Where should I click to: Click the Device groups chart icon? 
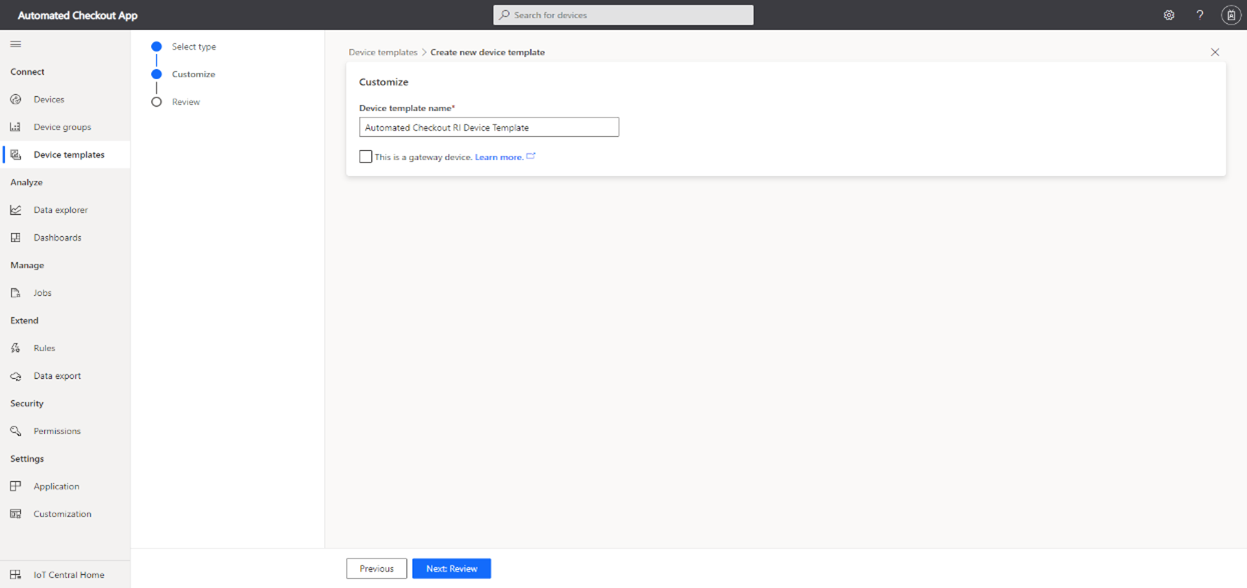15,127
